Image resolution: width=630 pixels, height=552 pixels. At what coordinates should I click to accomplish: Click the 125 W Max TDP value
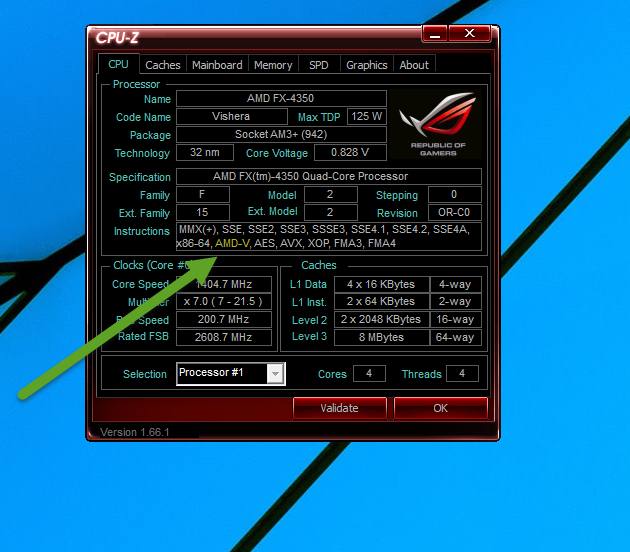coord(366,117)
